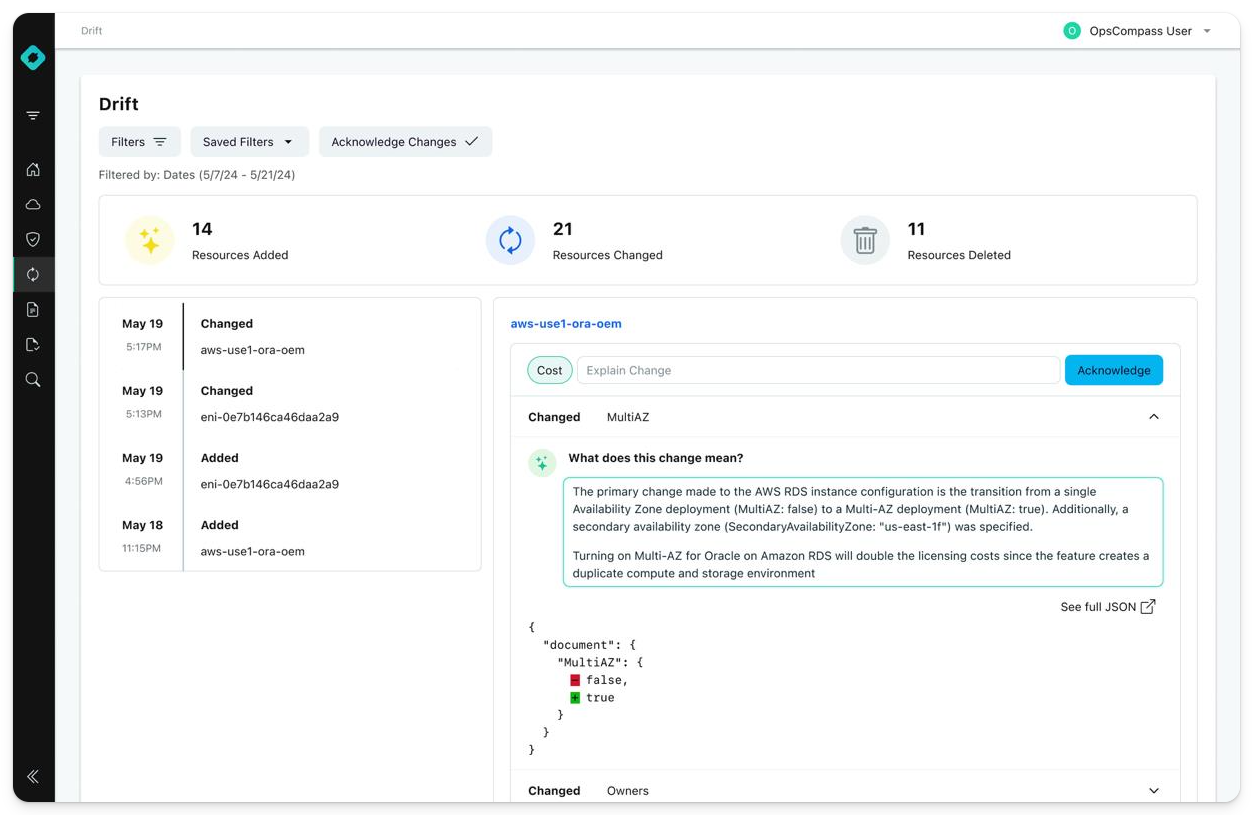Viewport: 1253px width, 815px height.
Task: Click the highlighted Drift sync icon
Action: point(32,274)
